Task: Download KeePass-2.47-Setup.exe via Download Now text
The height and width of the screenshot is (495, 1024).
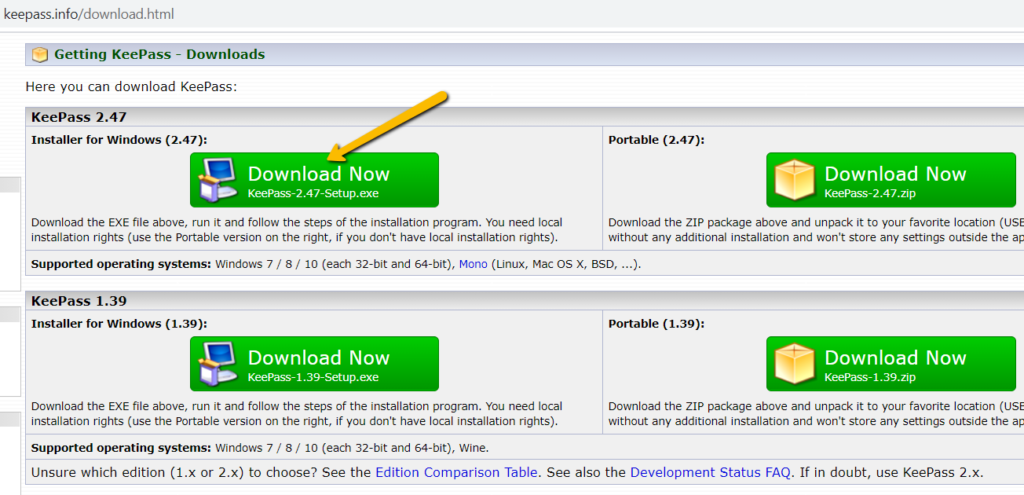Action: [x=318, y=174]
